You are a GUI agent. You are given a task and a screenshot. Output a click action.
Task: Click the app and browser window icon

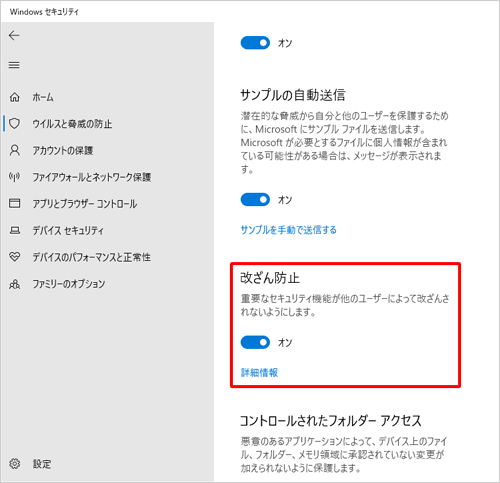click(14, 203)
